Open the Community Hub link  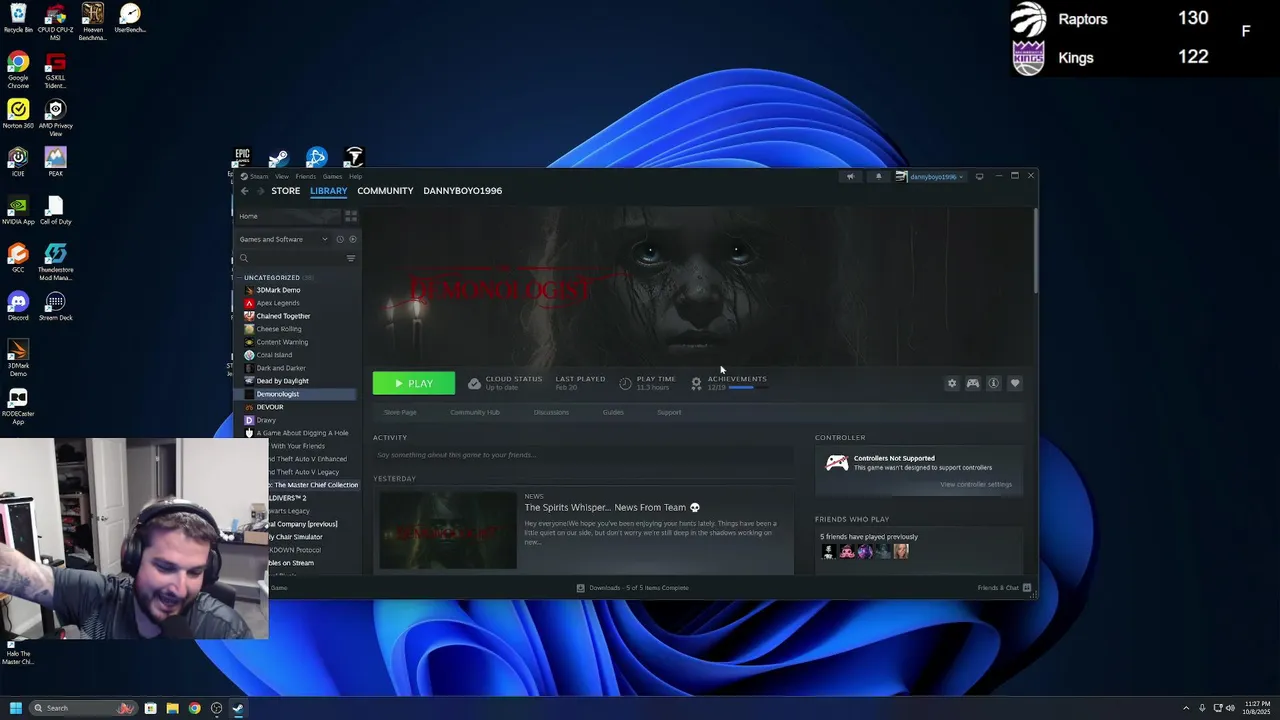(x=475, y=412)
